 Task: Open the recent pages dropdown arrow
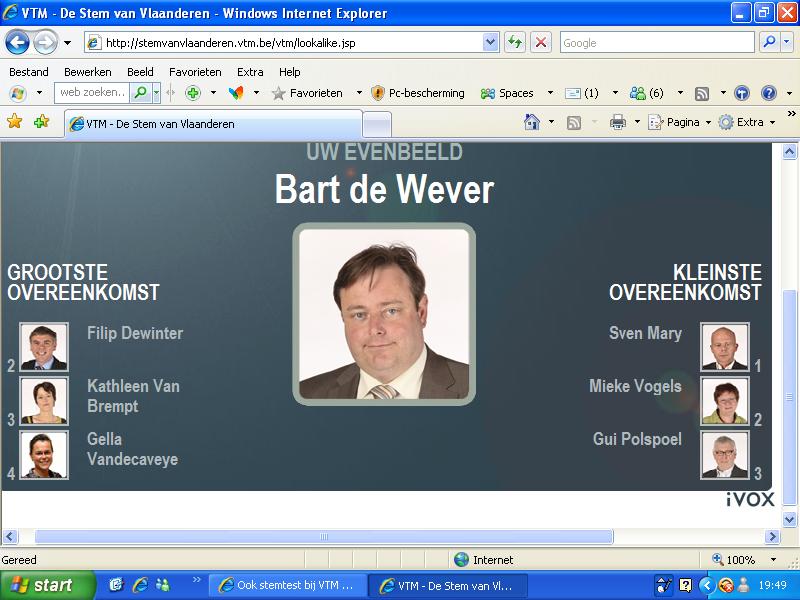67,43
